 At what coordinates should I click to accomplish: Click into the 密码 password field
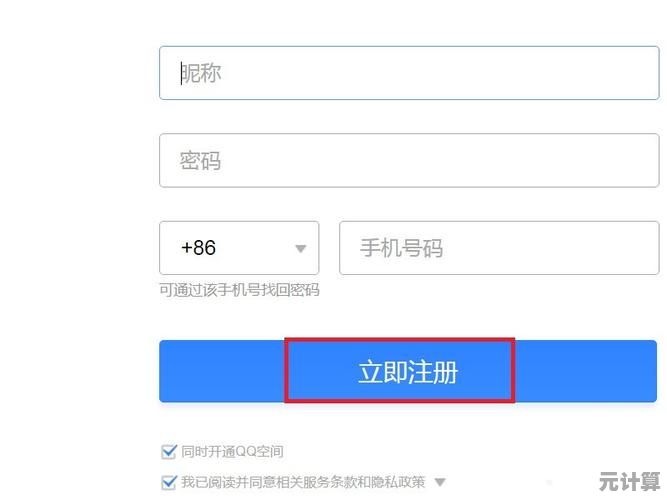pyautogui.click(x=409, y=160)
